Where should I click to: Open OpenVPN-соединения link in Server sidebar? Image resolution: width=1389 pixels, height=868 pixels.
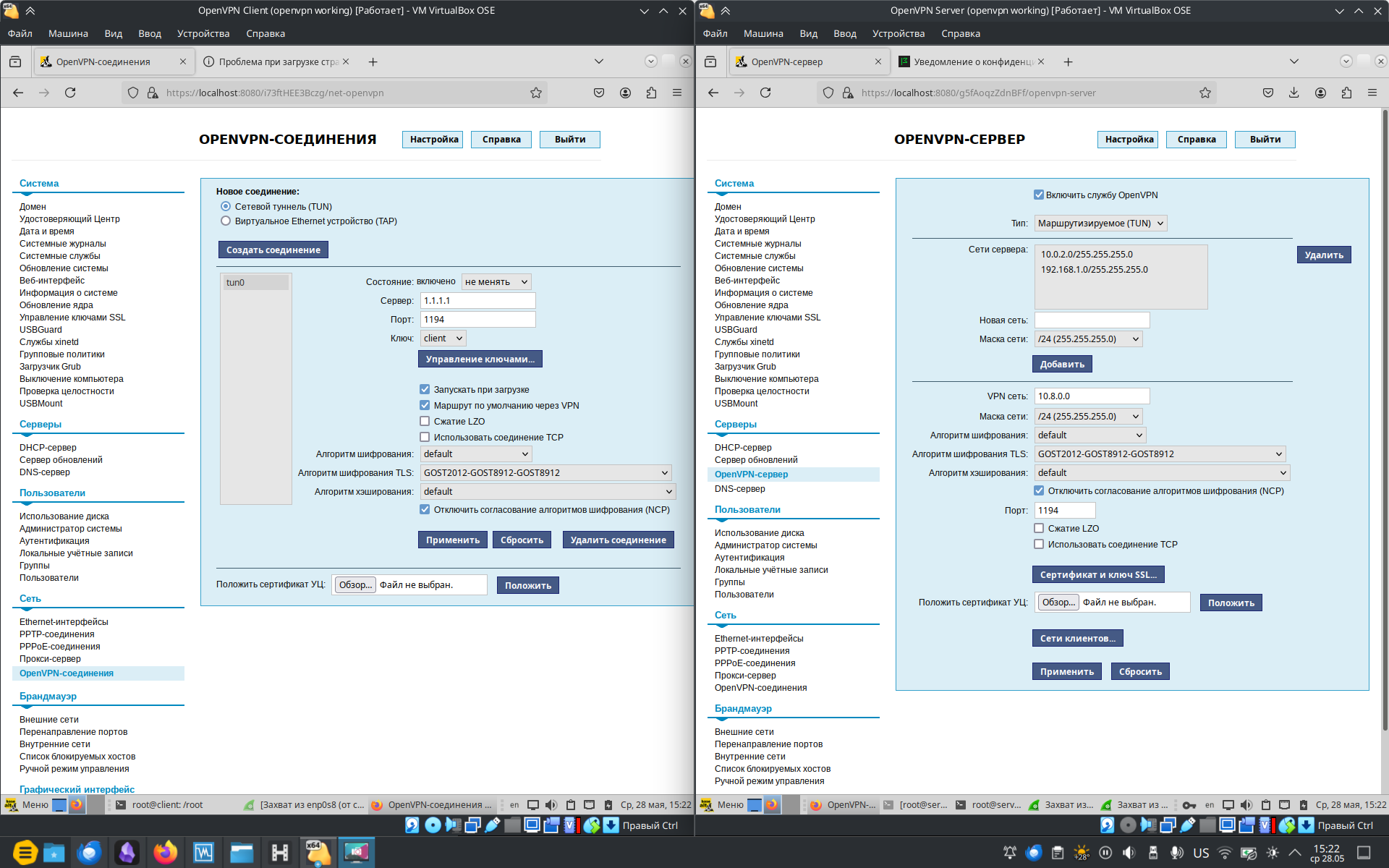point(760,688)
